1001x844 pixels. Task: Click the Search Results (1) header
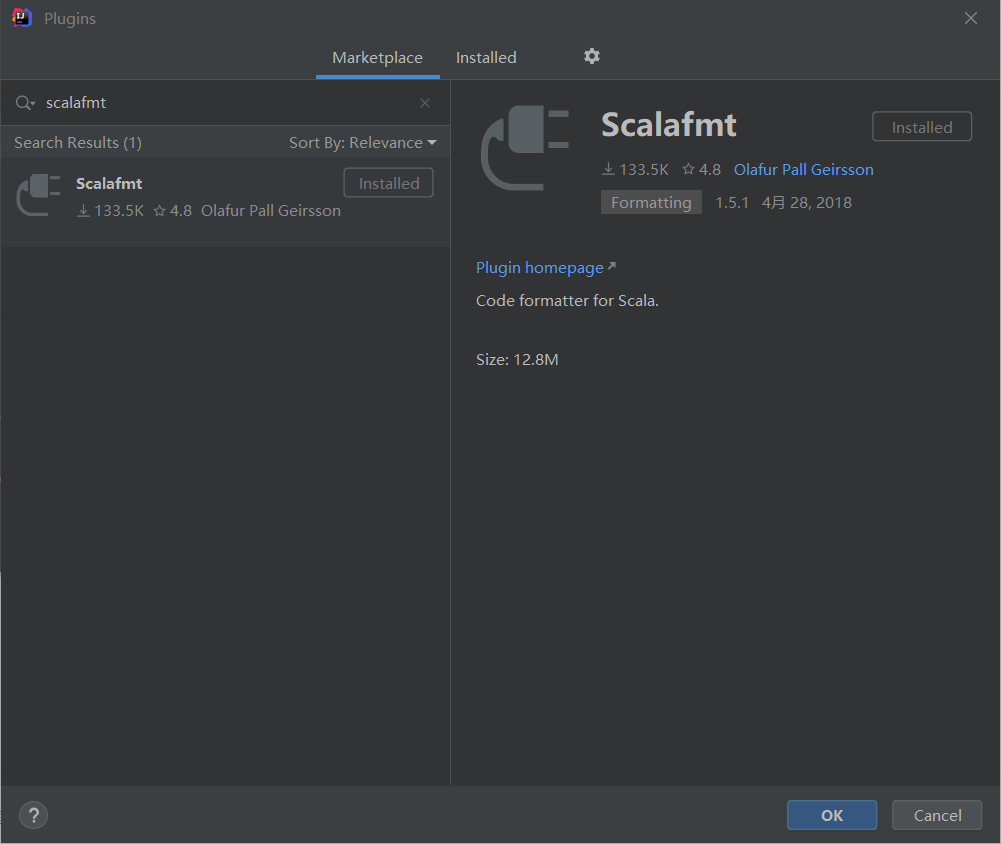(78, 142)
